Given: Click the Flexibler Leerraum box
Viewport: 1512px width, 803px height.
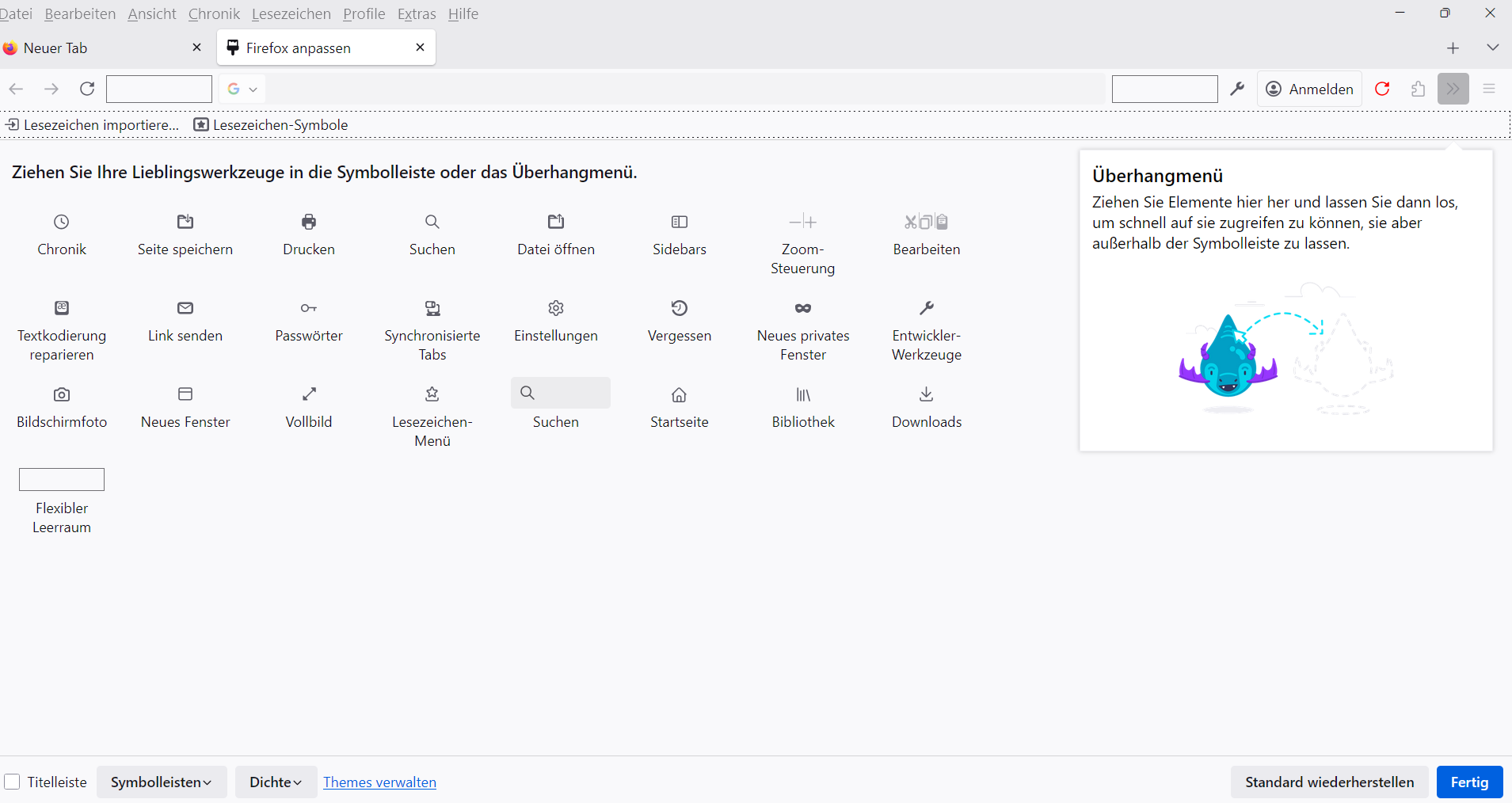Looking at the screenshot, I should coord(62,479).
